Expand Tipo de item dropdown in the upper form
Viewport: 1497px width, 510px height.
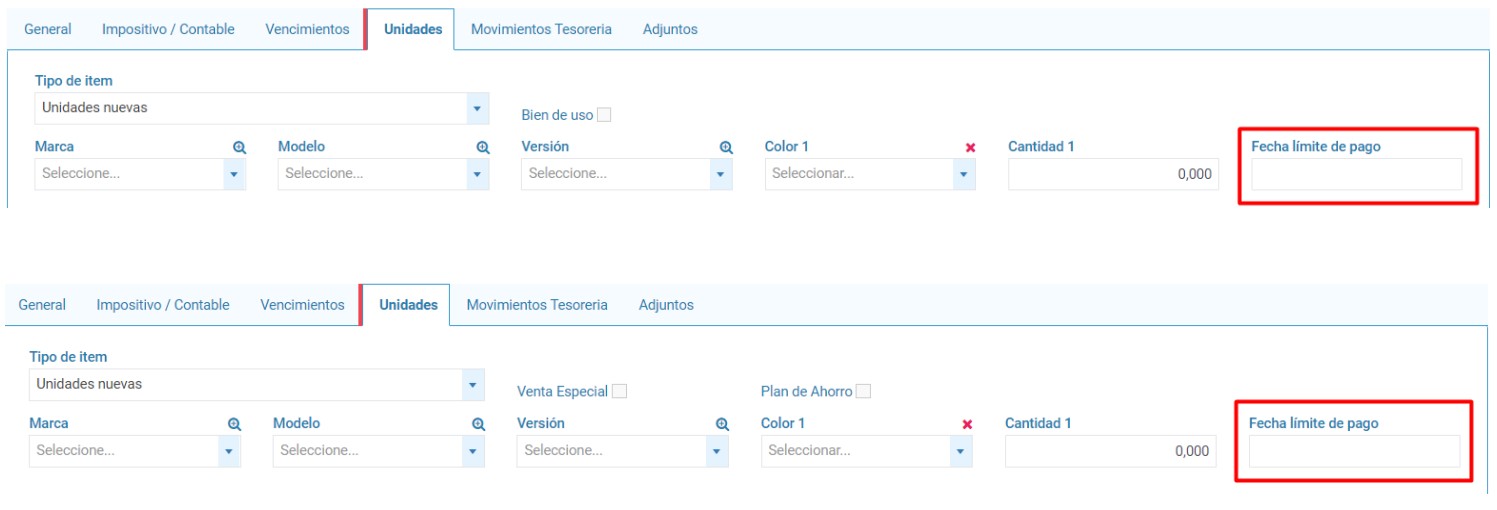click(x=476, y=108)
